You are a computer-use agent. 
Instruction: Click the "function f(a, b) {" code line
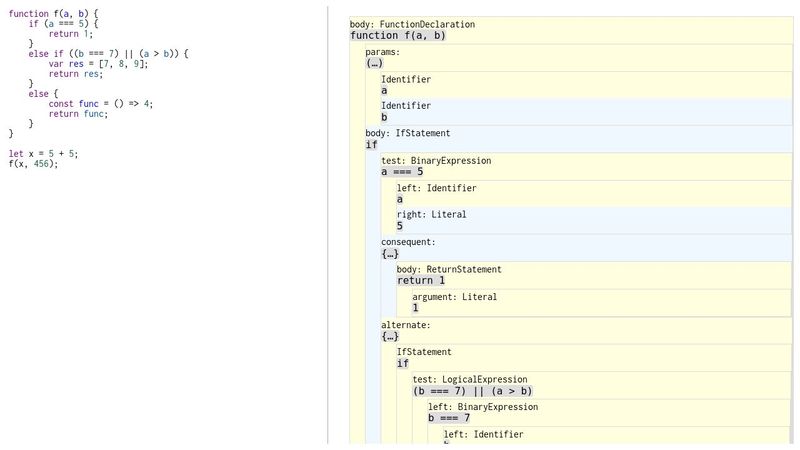tap(54, 14)
